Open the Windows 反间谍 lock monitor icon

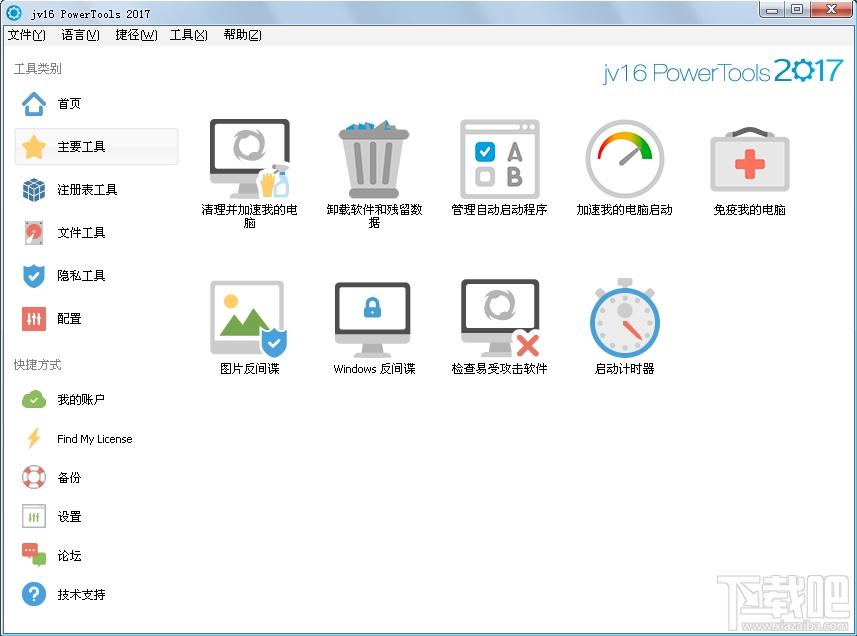pyautogui.click(x=373, y=320)
